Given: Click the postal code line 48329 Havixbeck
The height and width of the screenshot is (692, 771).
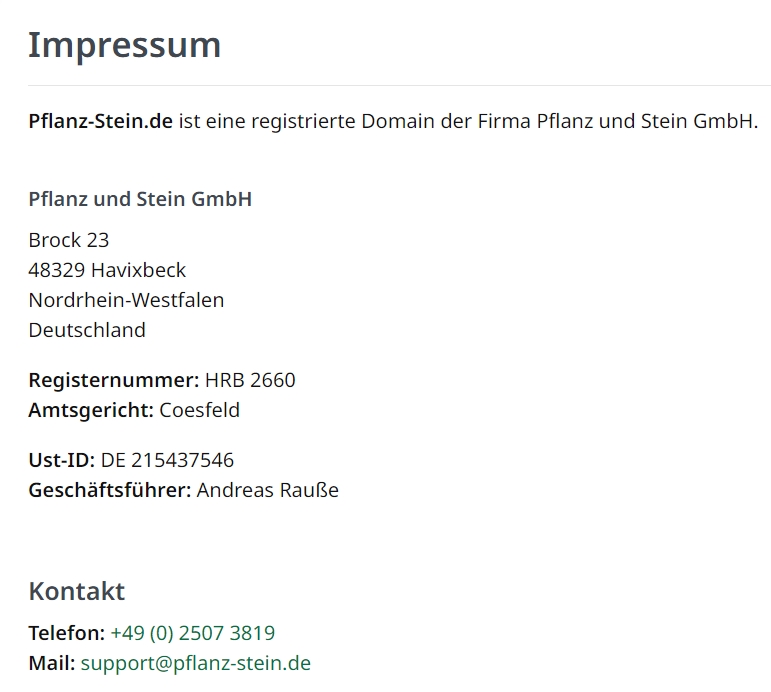Looking at the screenshot, I should (107, 270).
